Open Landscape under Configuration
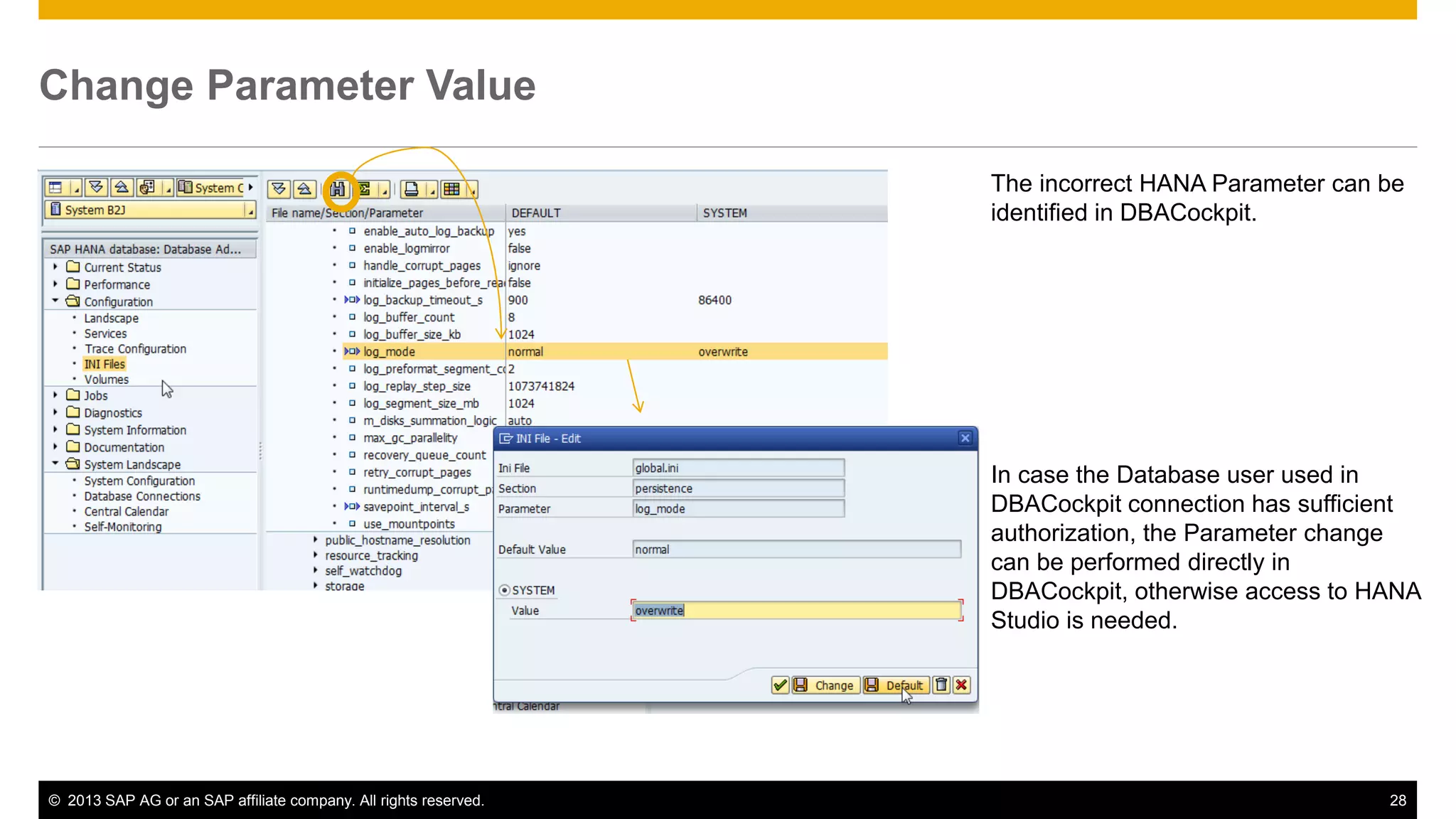Viewport: 1456px width, 819px height. (112, 318)
